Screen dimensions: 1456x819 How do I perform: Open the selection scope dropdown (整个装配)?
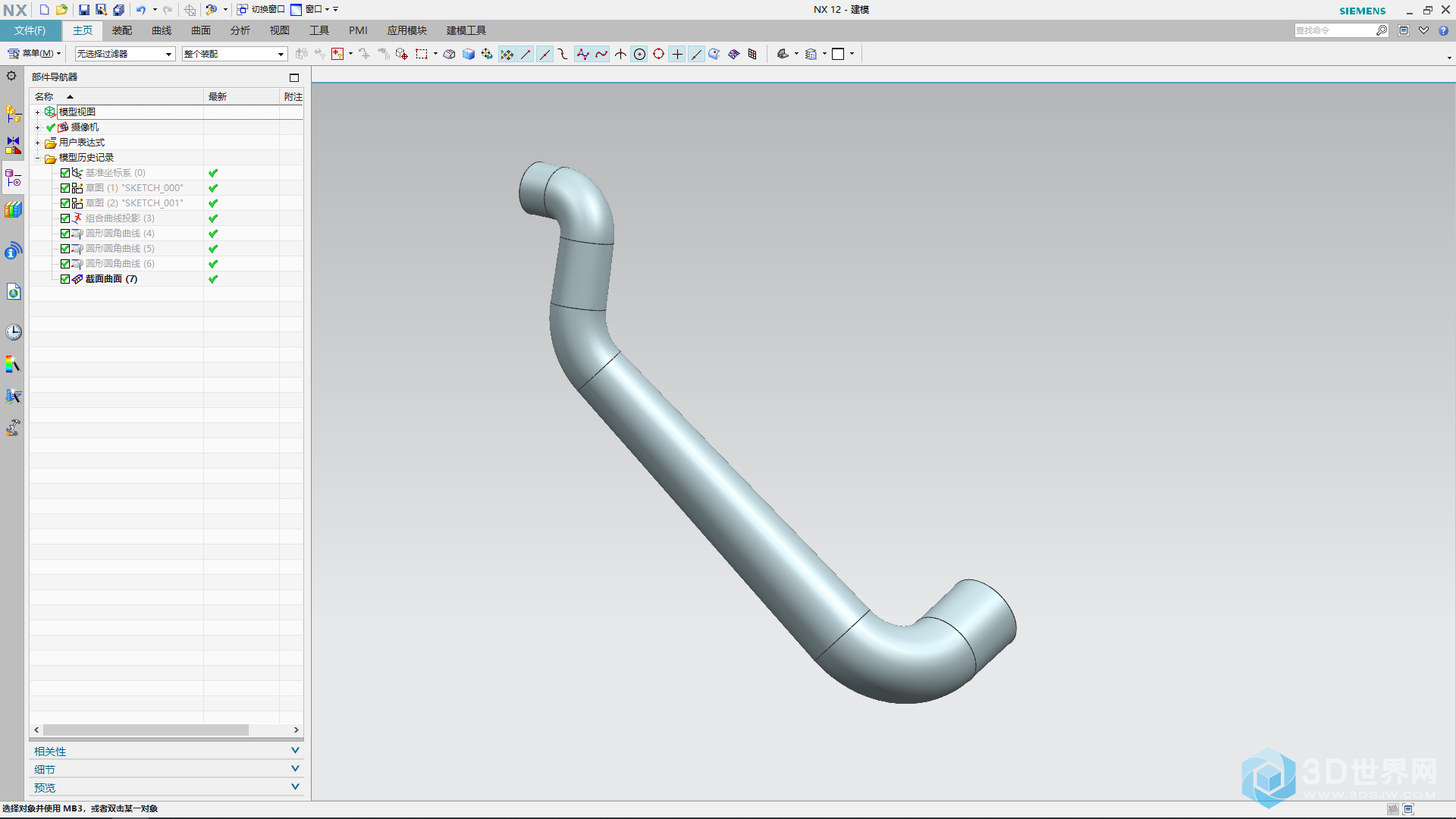coord(234,54)
